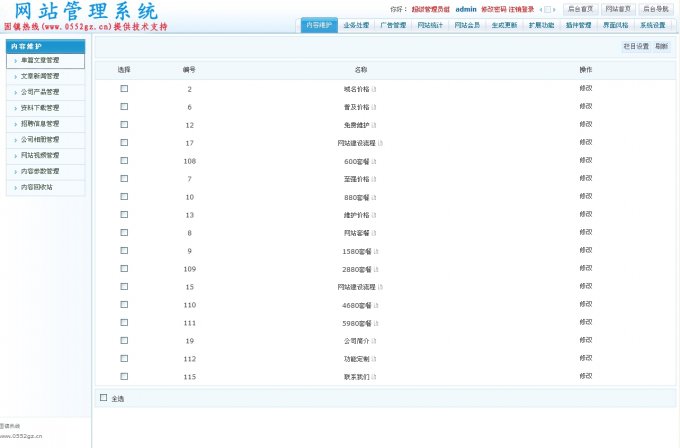Click the page icon beside 至强价格
The width and height of the screenshot is (680, 448).
tap(374, 179)
